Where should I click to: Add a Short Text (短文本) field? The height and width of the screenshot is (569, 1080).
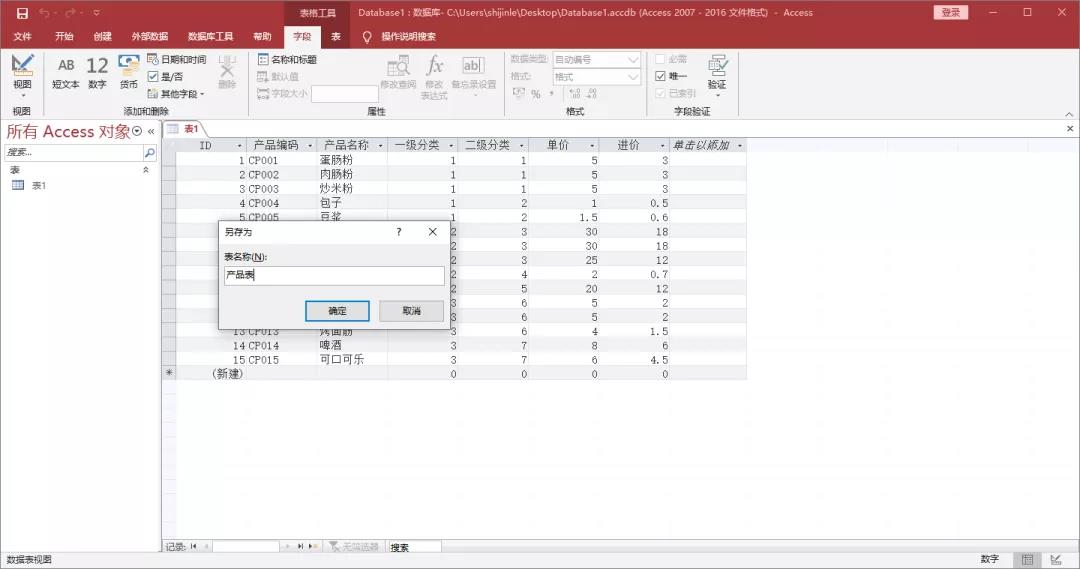pyautogui.click(x=66, y=73)
